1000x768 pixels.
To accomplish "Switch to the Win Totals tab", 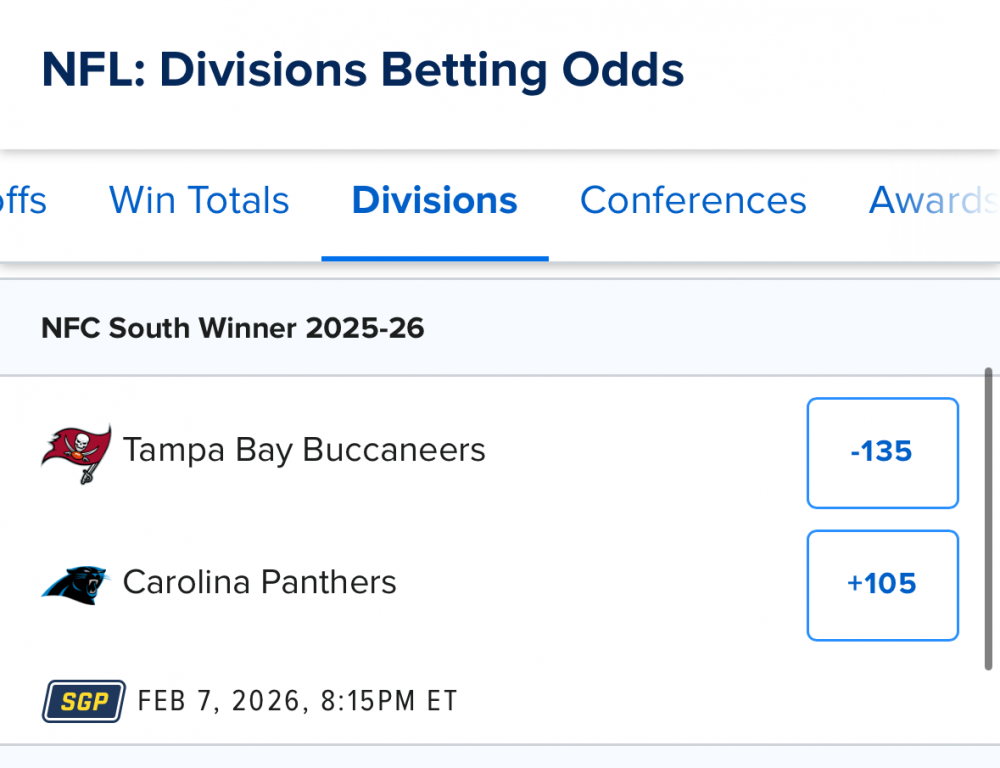I will pos(199,201).
